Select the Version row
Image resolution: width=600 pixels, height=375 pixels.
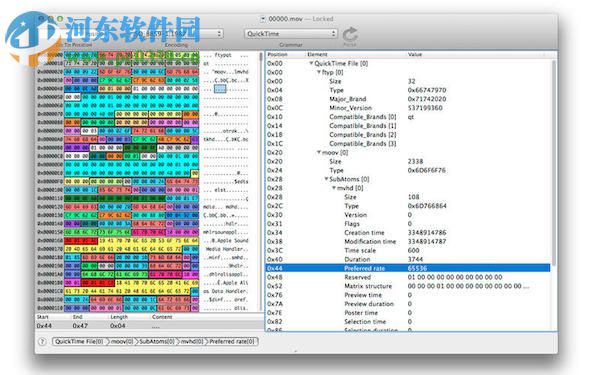coord(408,215)
